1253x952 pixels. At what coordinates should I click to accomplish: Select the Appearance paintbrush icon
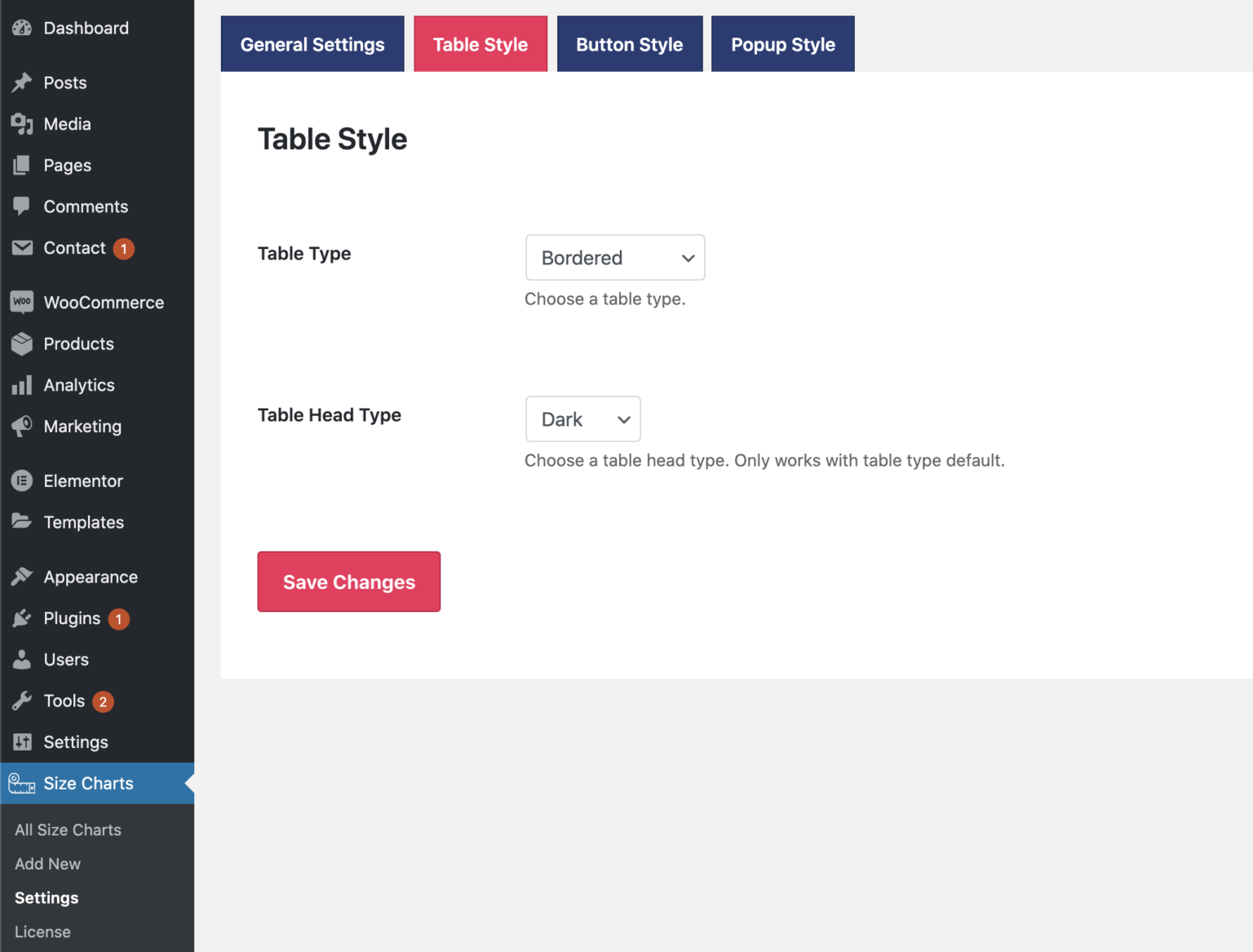tap(22, 577)
